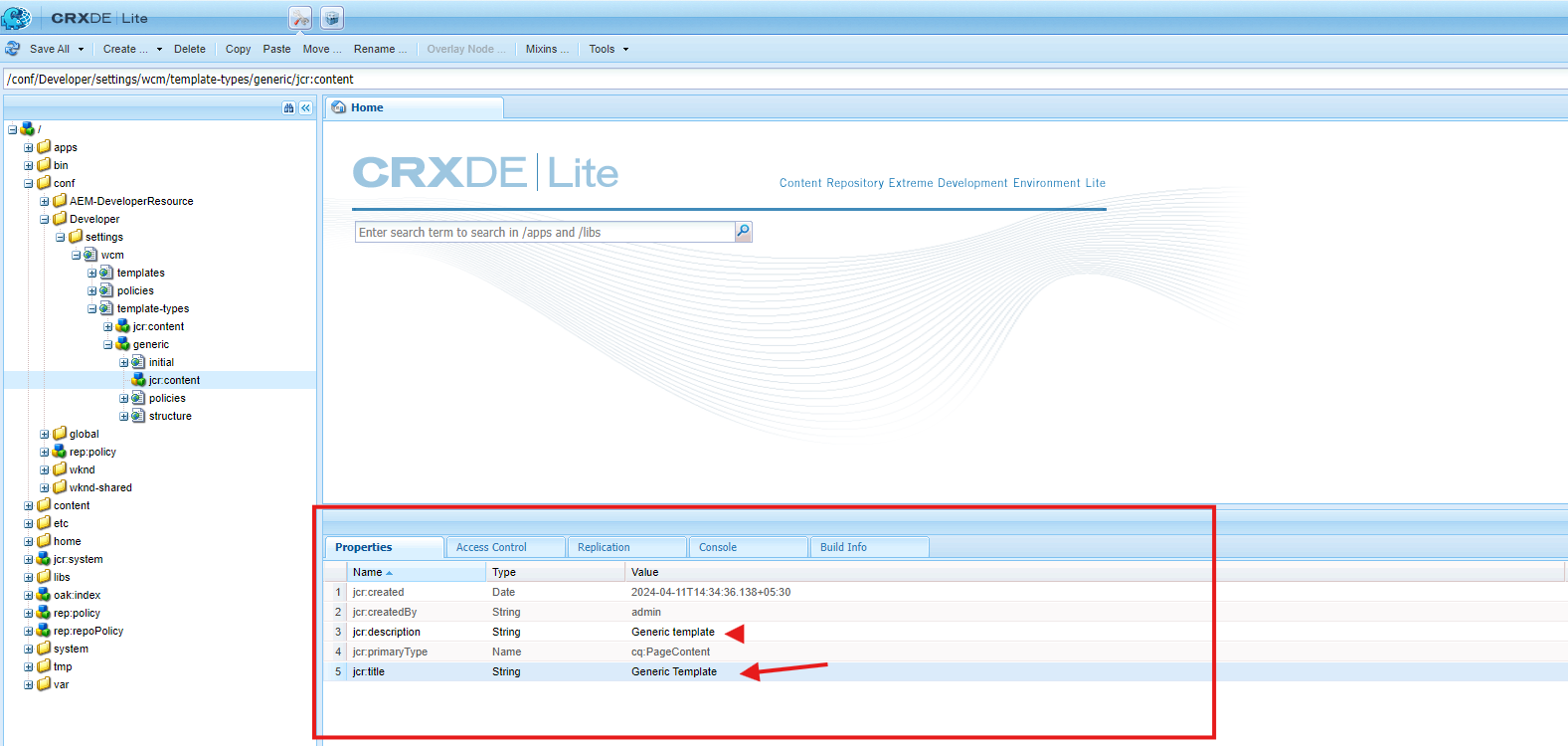
Task: Collapse the navigation panel with double-arrow icon
Action: click(306, 107)
